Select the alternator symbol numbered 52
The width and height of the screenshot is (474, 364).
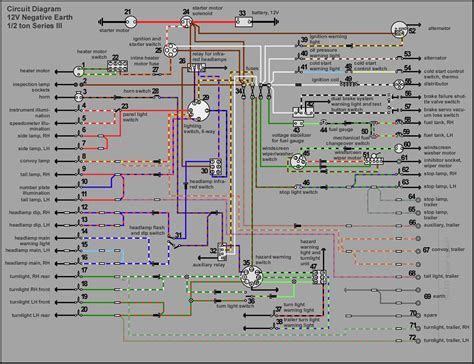coord(399,30)
